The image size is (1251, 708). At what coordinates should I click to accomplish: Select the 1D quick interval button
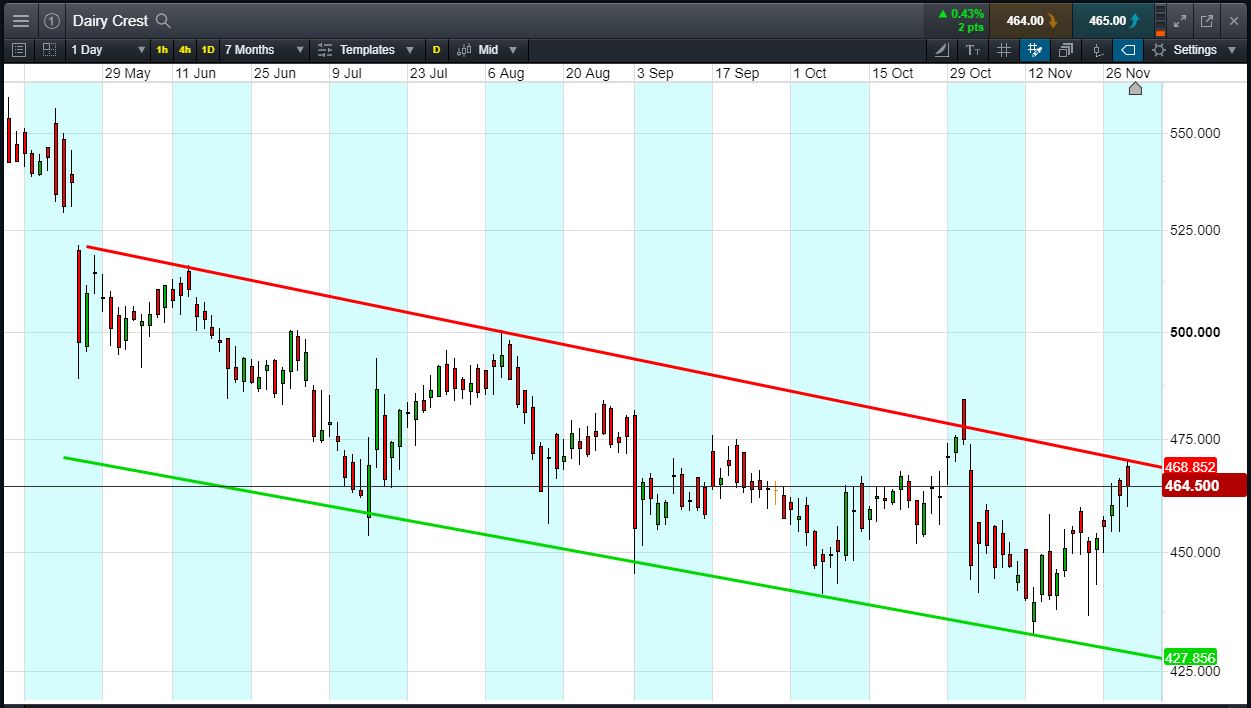pyautogui.click(x=208, y=49)
